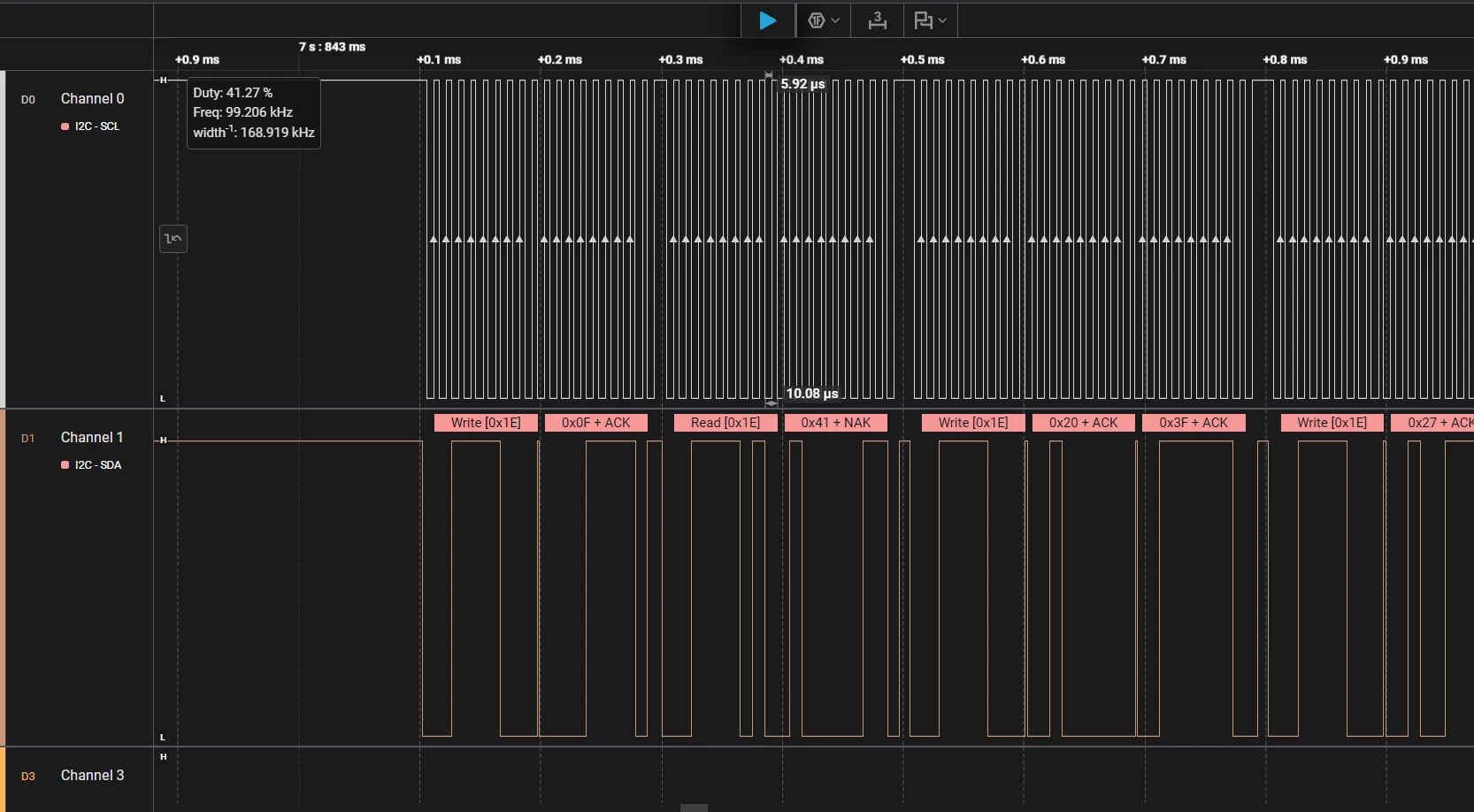Open the trigger mode icon dropdown
1474x812 pixels.
pos(824,20)
